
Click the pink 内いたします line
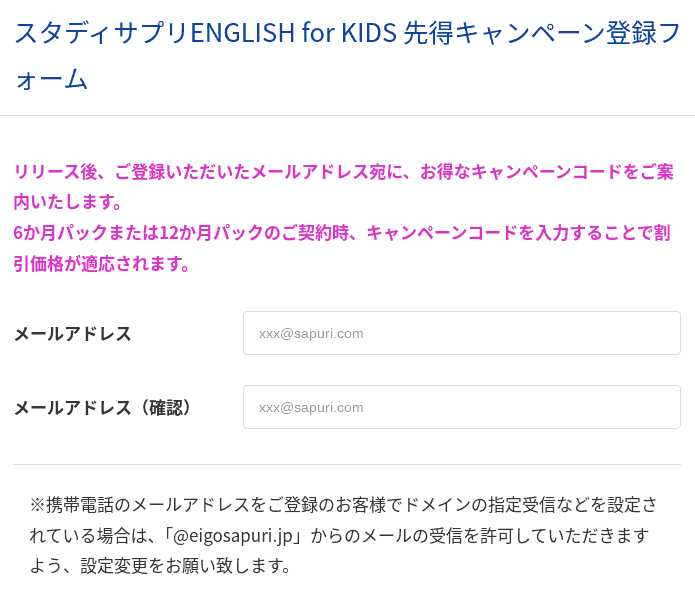tap(68, 203)
